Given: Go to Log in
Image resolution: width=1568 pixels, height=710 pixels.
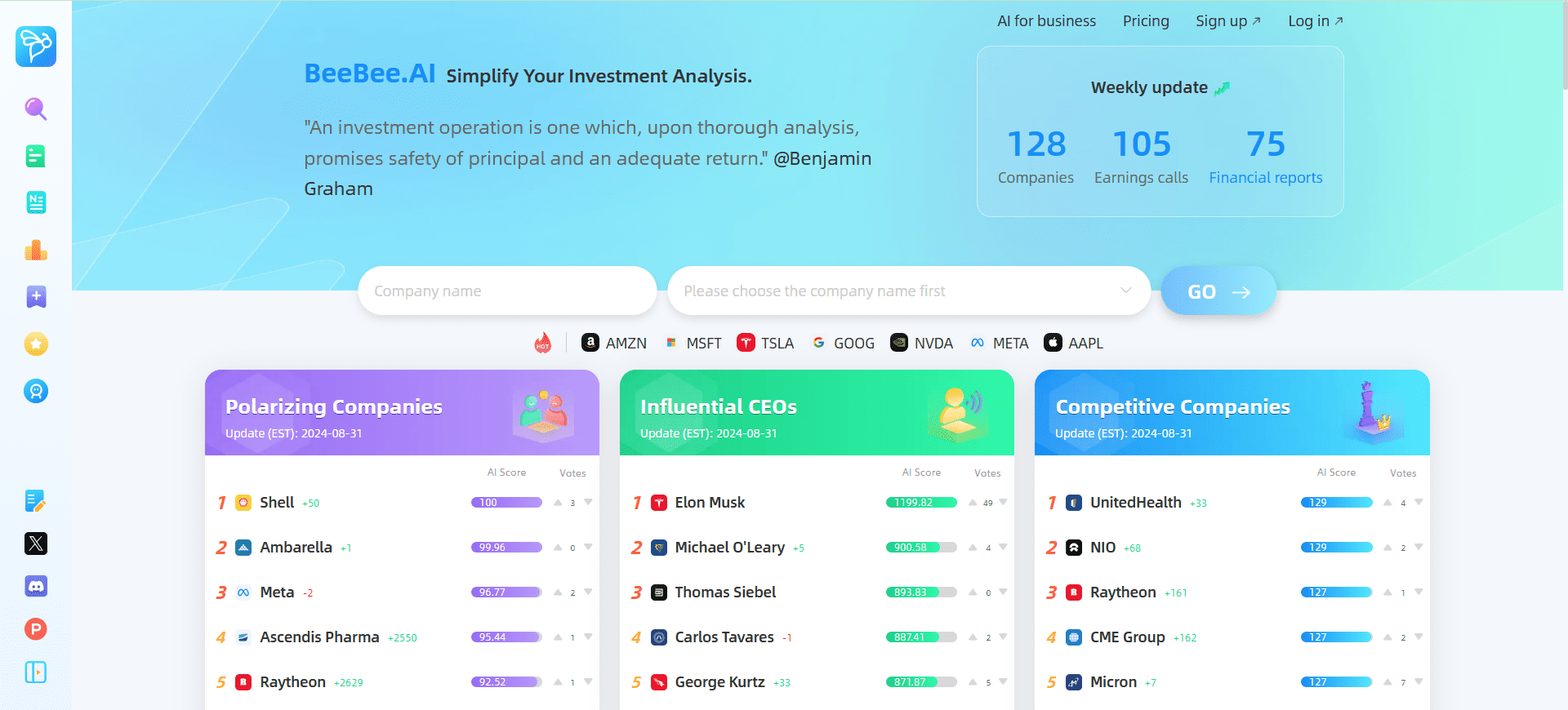Looking at the screenshot, I should pyautogui.click(x=1316, y=21).
